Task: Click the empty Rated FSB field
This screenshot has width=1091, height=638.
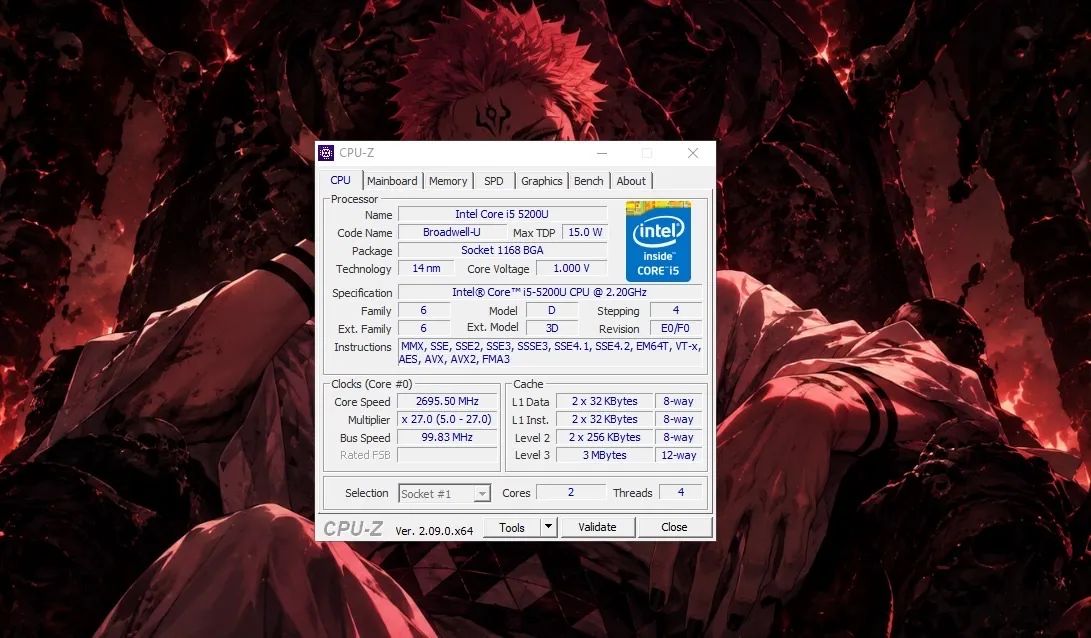Action: [x=447, y=455]
